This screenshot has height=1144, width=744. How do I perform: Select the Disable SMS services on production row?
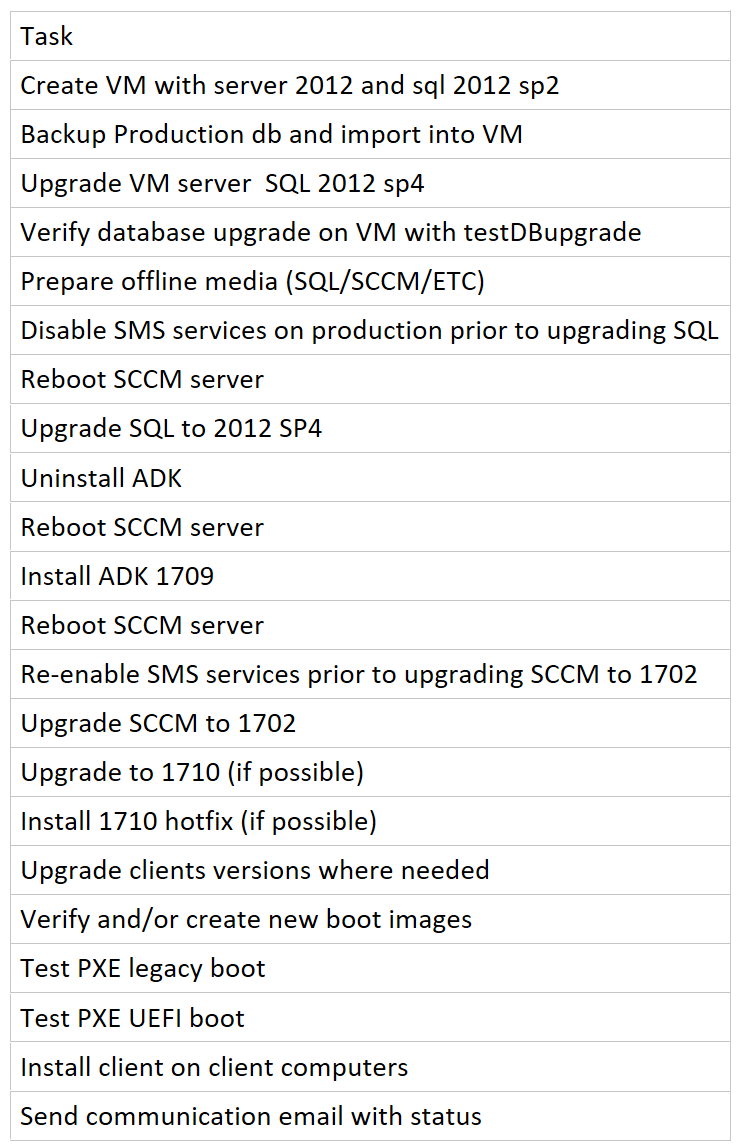(x=370, y=330)
